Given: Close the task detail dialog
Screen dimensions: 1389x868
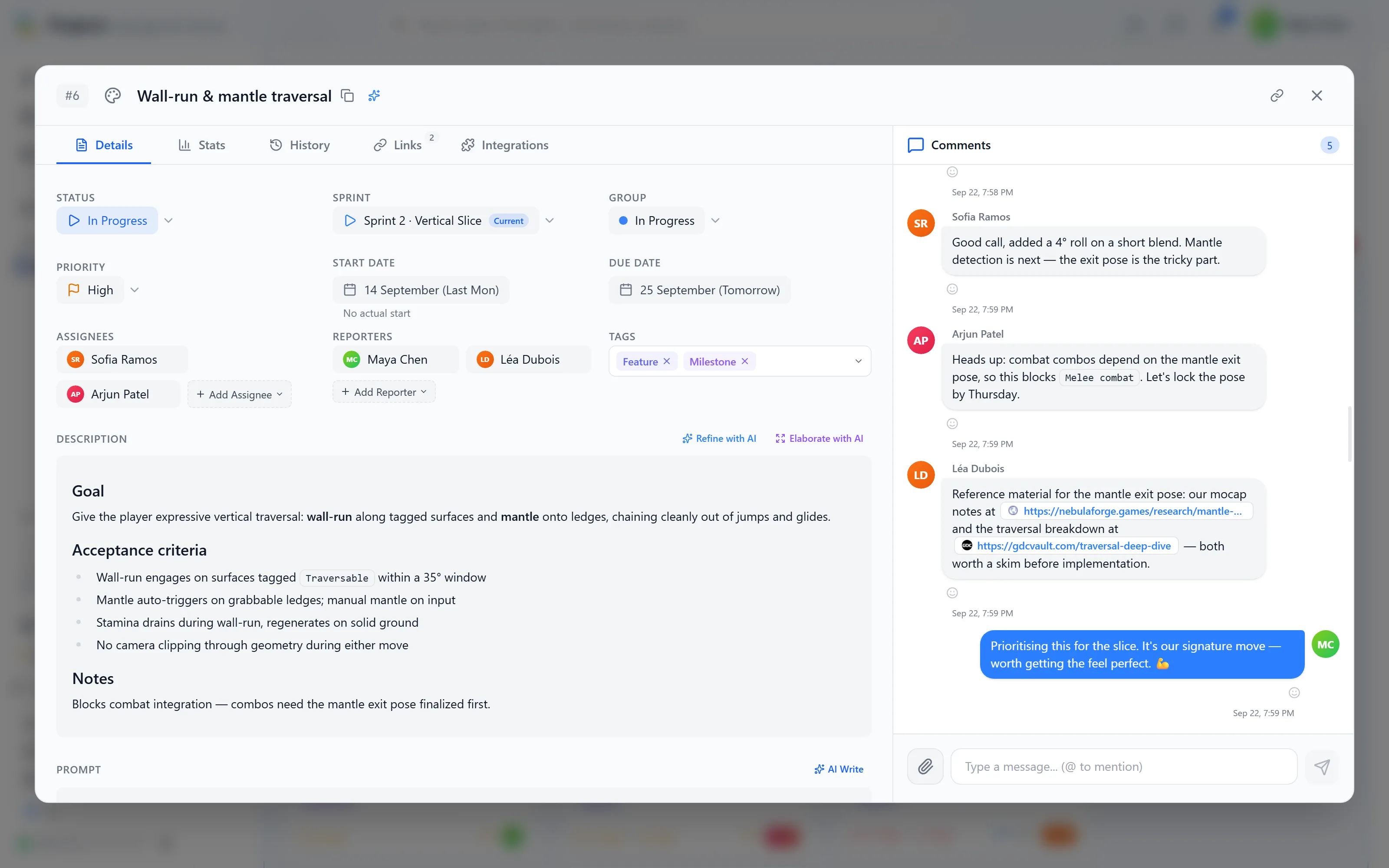Looking at the screenshot, I should (1317, 95).
